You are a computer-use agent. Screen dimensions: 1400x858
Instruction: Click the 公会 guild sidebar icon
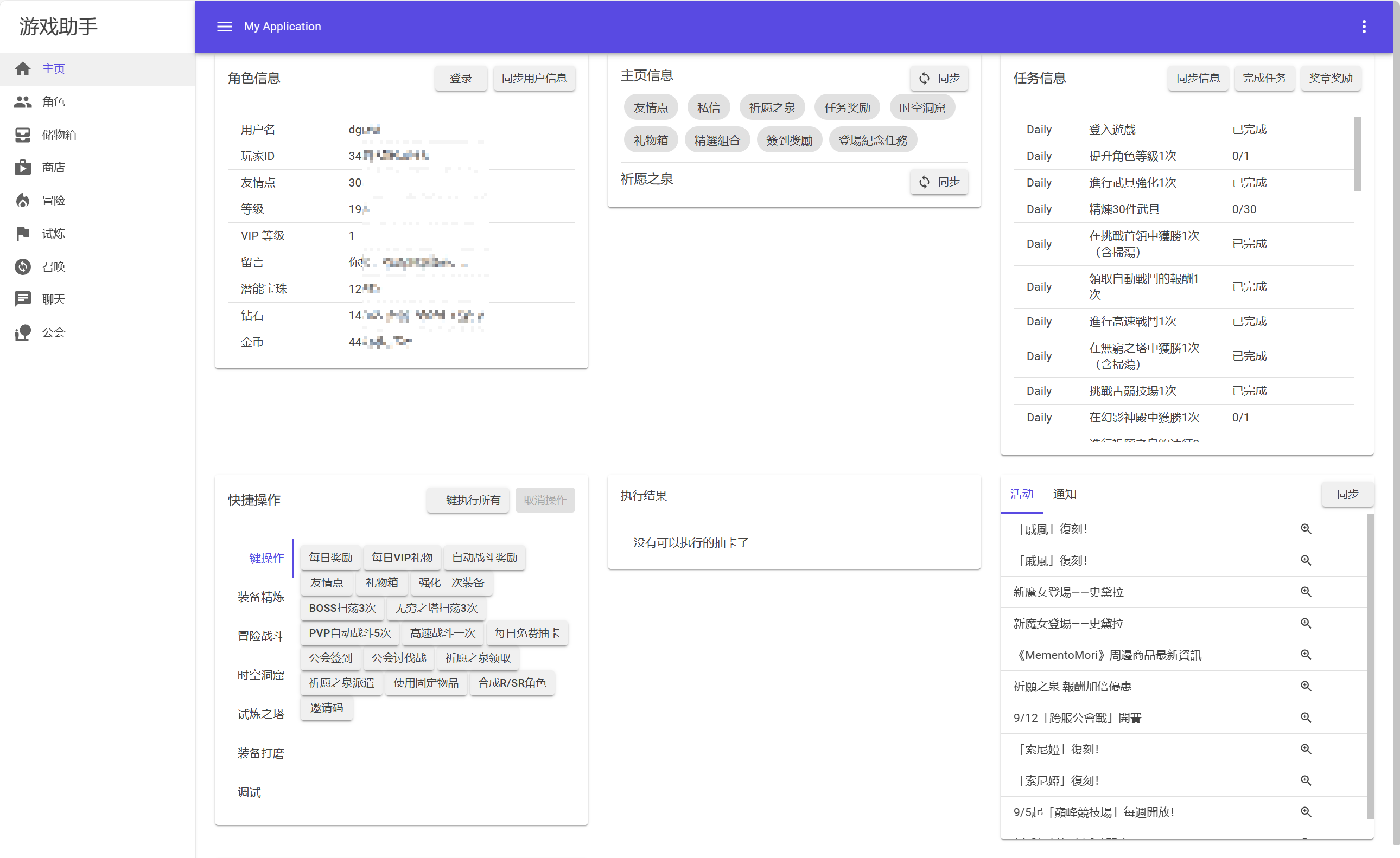tap(23, 332)
